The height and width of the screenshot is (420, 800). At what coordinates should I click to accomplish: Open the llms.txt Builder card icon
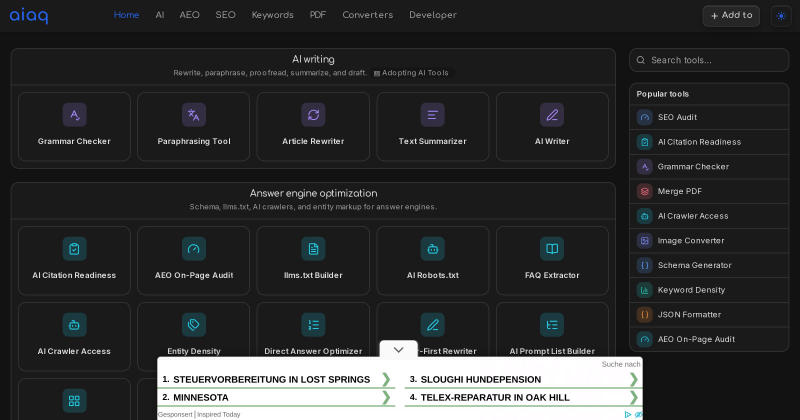tap(313, 249)
